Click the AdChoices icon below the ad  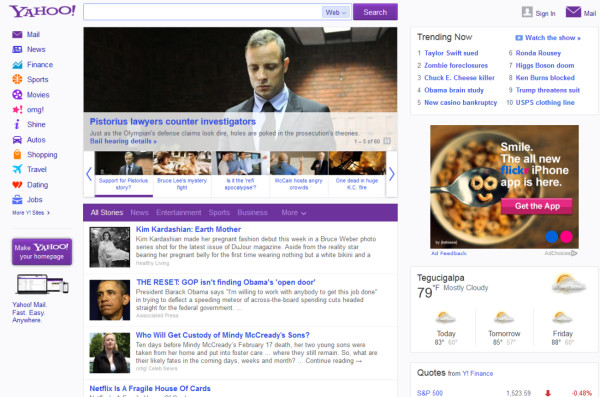point(574,253)
